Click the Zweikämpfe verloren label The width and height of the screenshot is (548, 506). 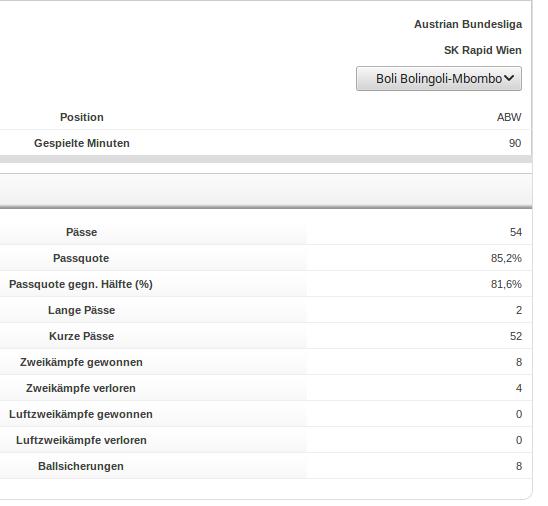(x=81, y=388)
